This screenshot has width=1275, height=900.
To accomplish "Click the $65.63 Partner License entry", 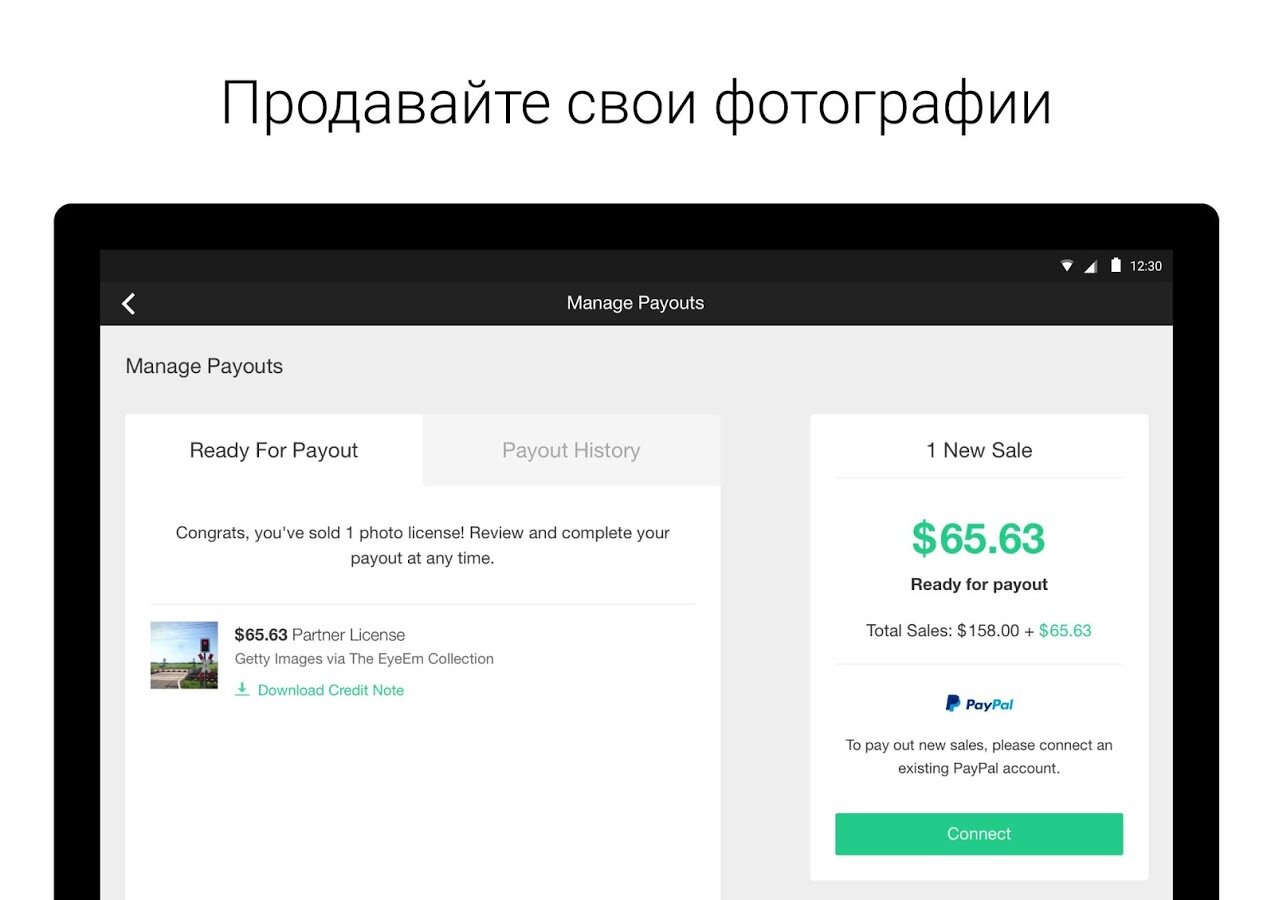I will coord(320,635).
